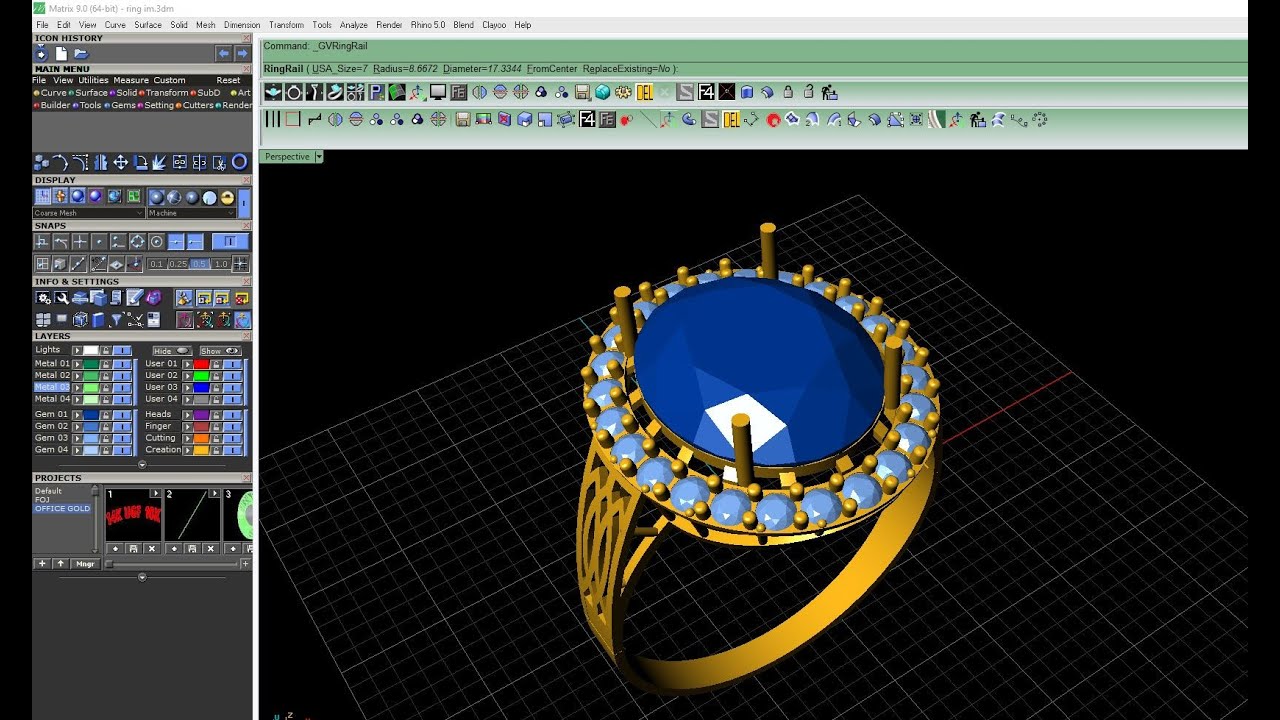This screenshot has height=720, width=1280.
Task: Click the scissors cut tool icon
Action: point(220,162)
